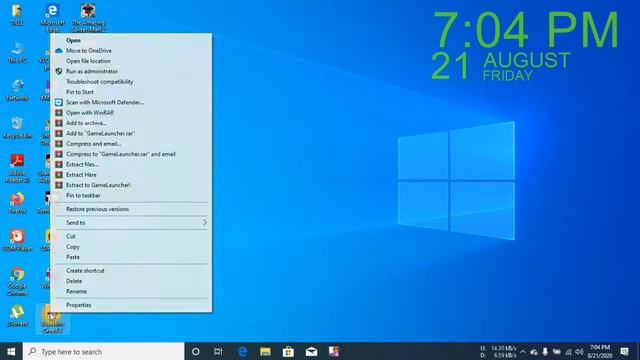
Task: Choose Run as administrator
Action: coord(131,71)
